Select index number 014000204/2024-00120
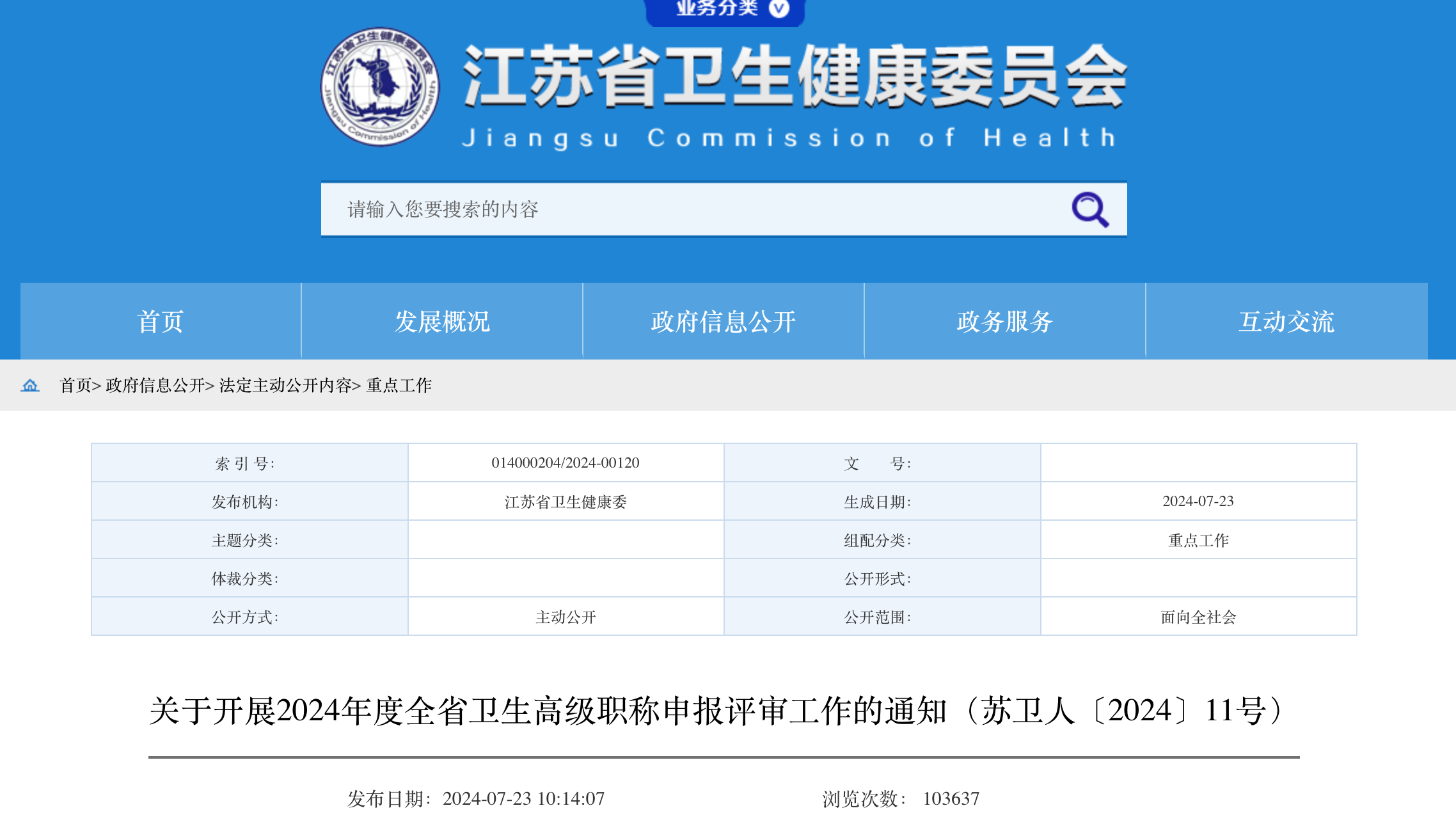Image resolution: width=1456 pixels, height=815 pixels. [566, 463]
